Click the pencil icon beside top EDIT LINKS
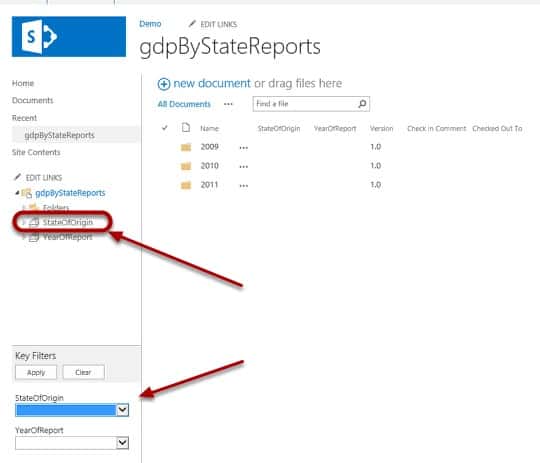The width and height of the screenshot is (540, 463). click(x=192, y=24)
